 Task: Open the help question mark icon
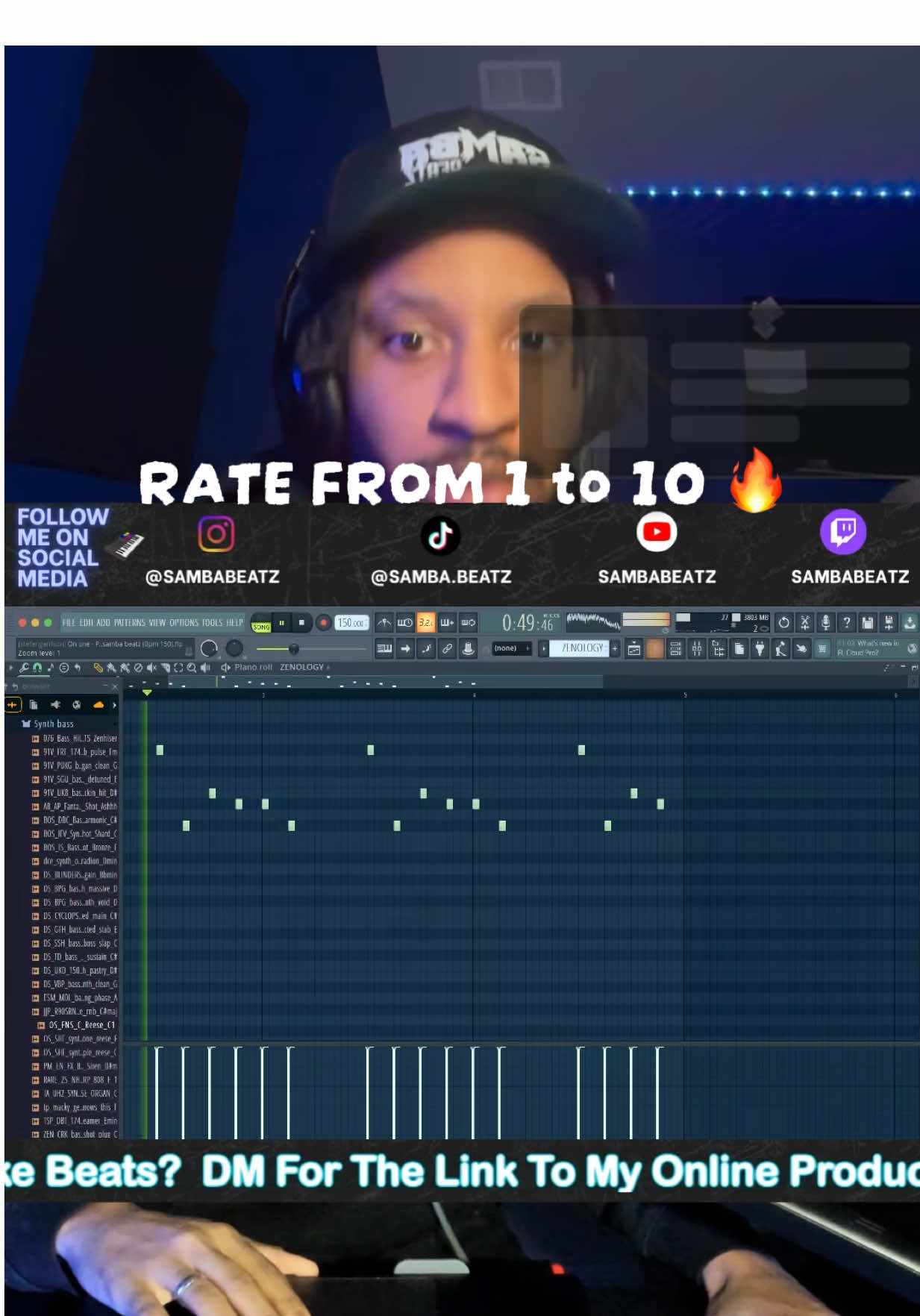point(846,622)
